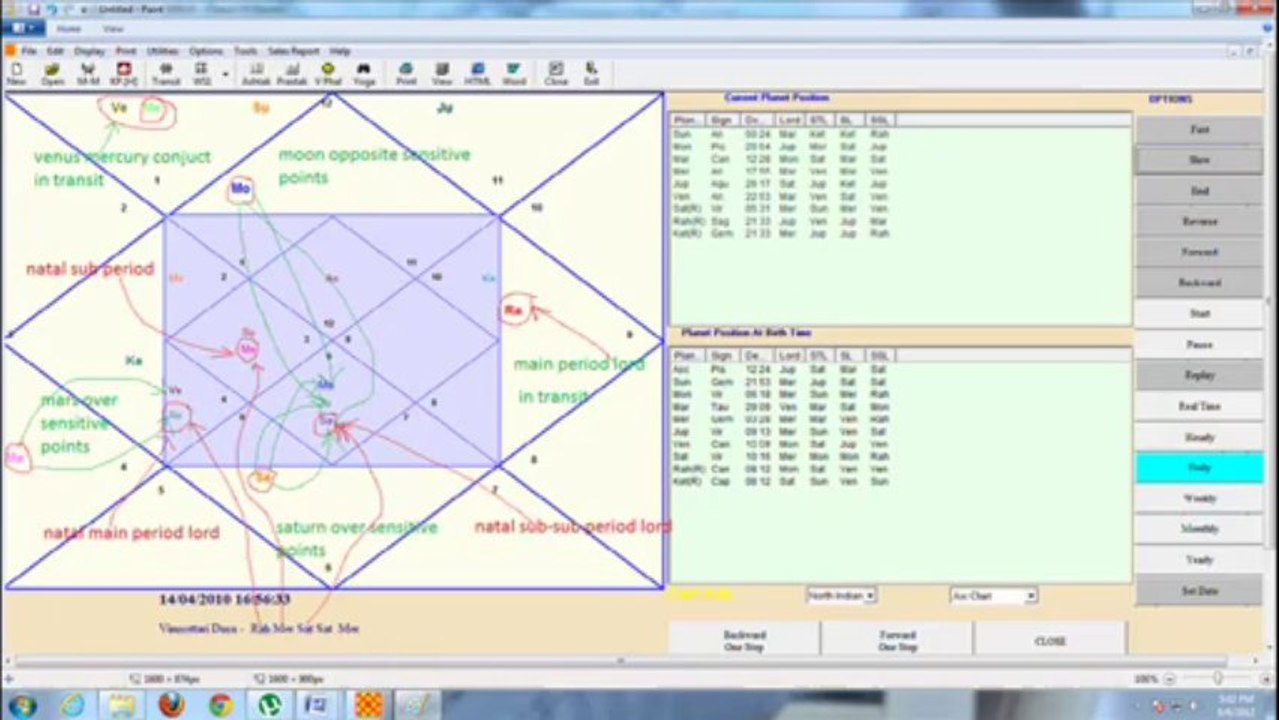Open the Prastak toolbar icon
Image resolution: width=1279 pixels, height=720 pixels.
[292, 74]
